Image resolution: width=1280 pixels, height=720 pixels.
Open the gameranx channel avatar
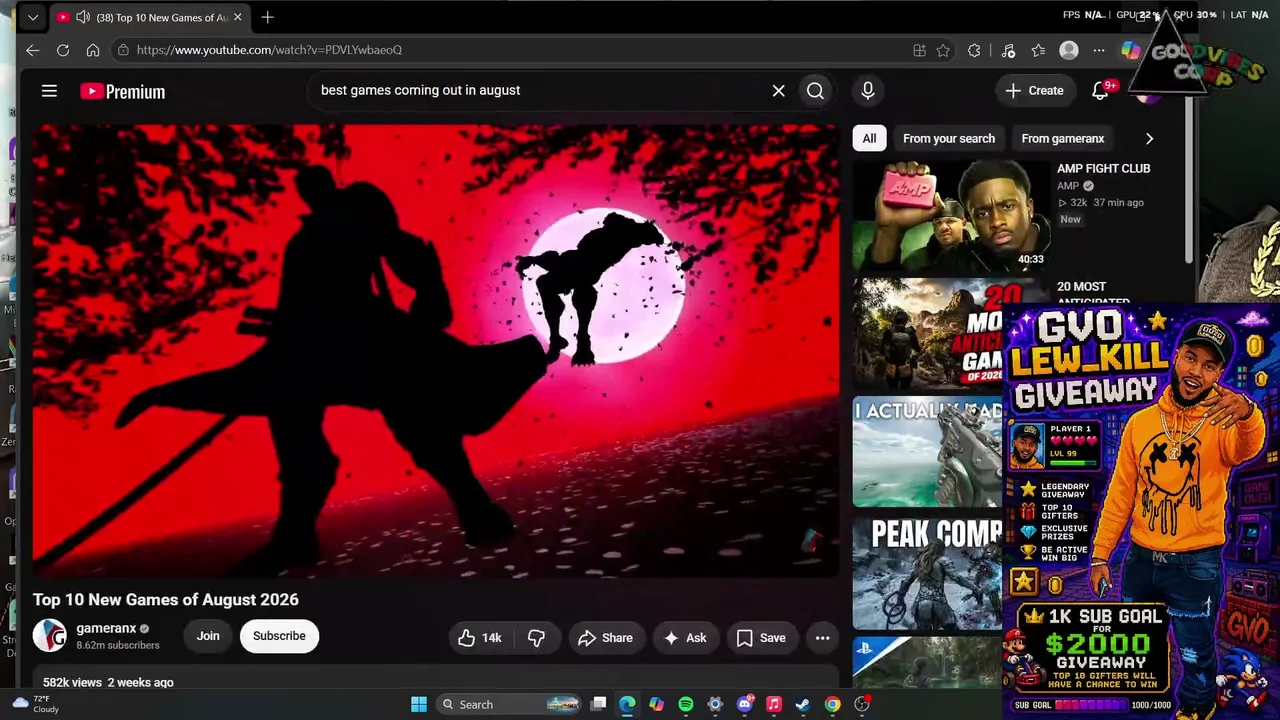point(50,636)
